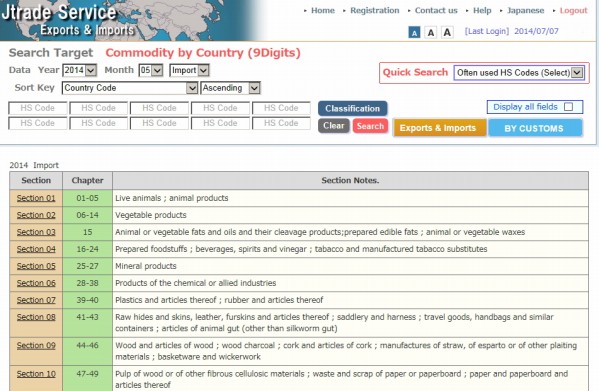
Task: Switch to the Japanese language
Action: 525,11
